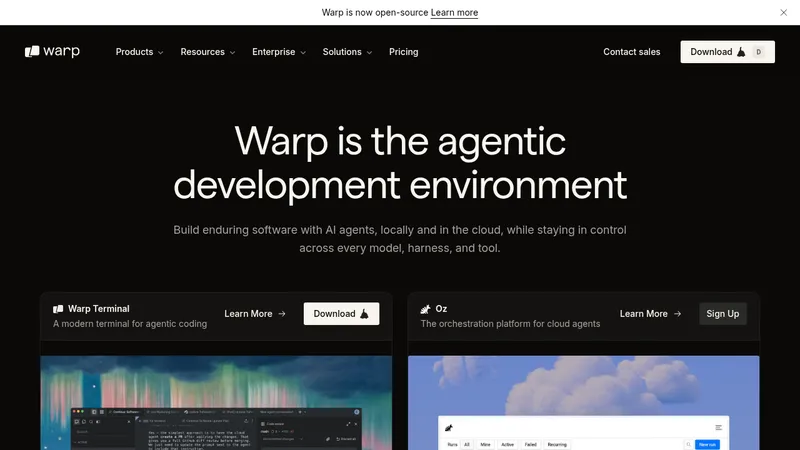Image resolution: width=800 pixels, height=450 pixels.
Task: Open Learn More for Warp Terminal
Action: (x=255, y=314)
